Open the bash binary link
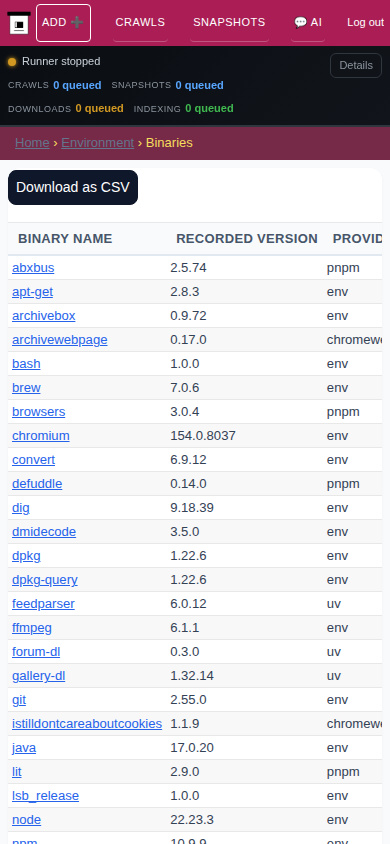The width and height of the screenshot is (390, 844). point(26,363)
